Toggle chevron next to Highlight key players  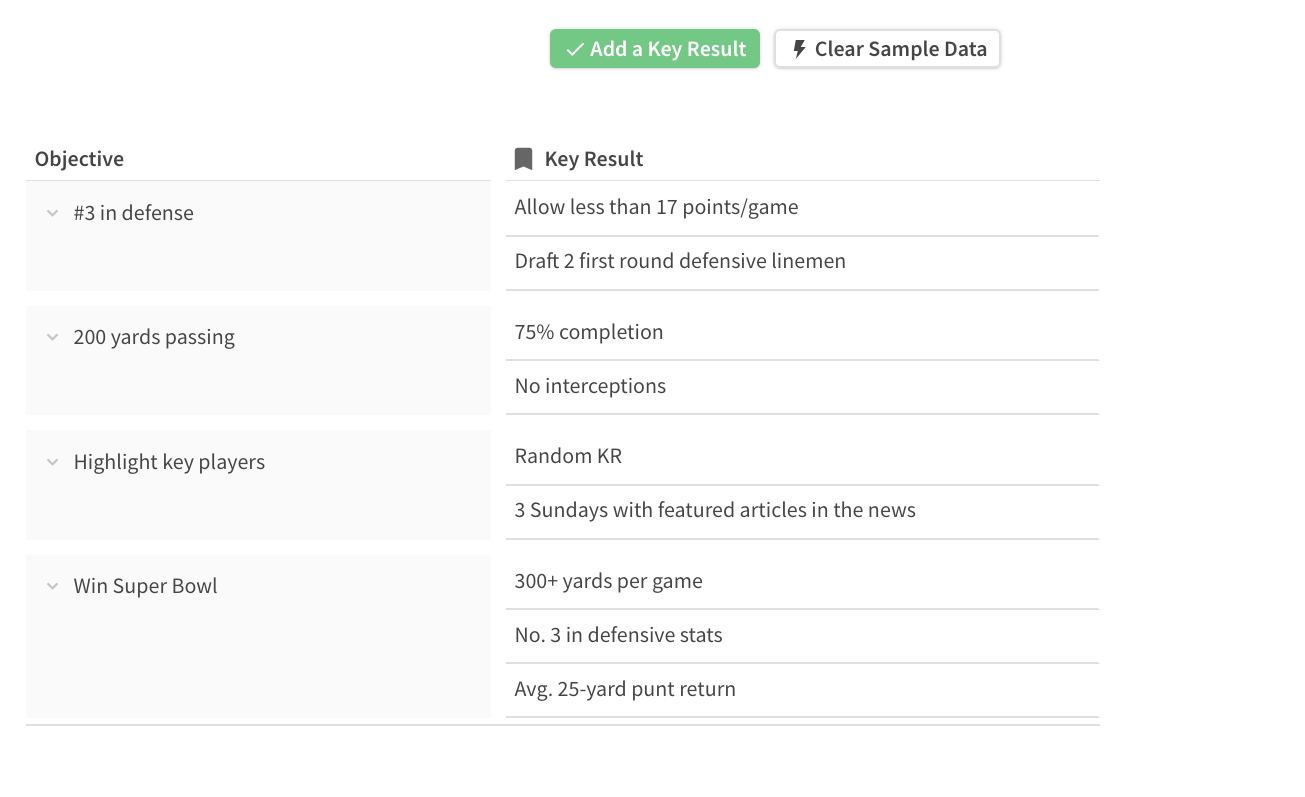click(x=53, y=462)
